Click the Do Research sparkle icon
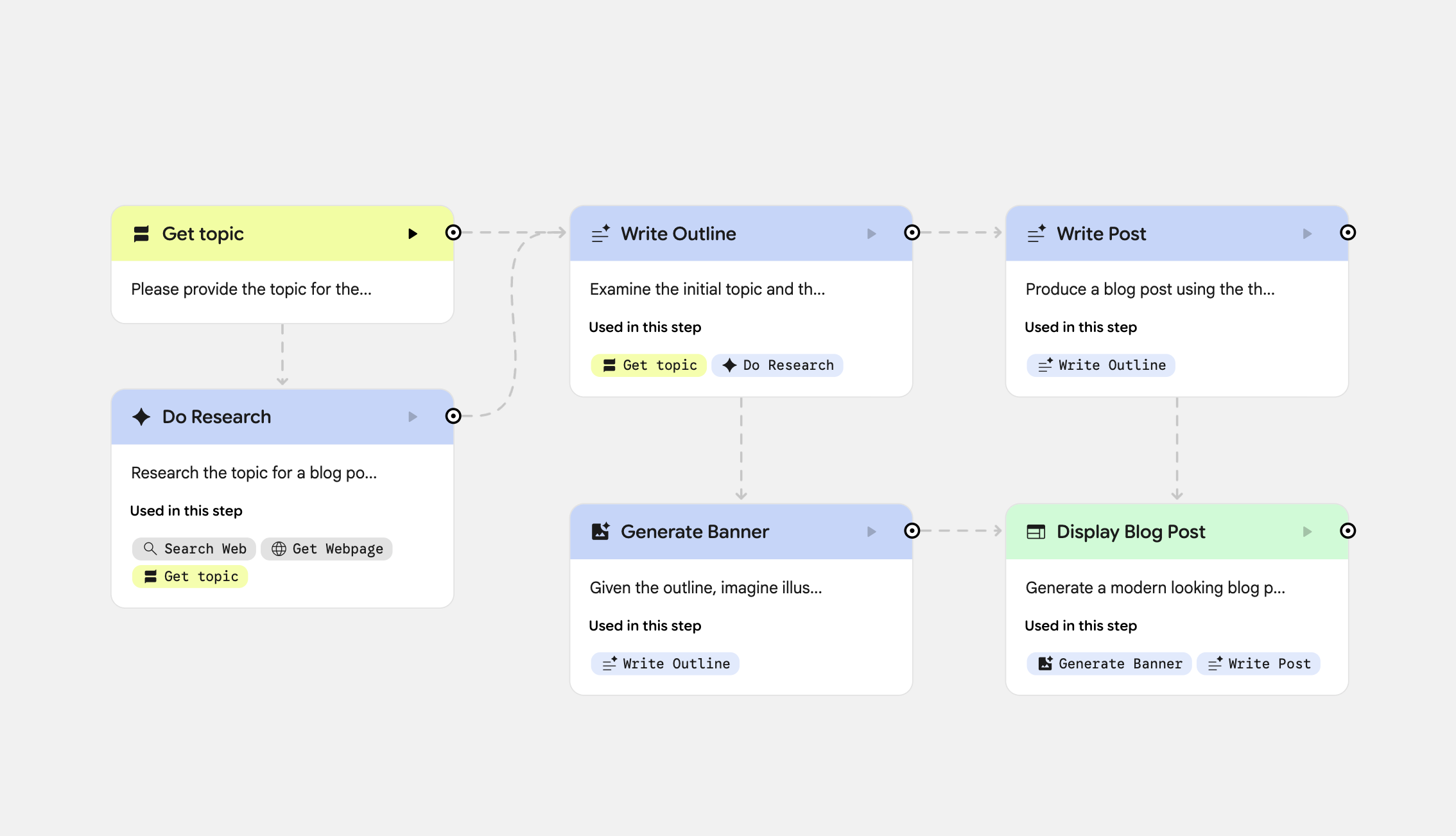Screen dimensions: 1456x836 tap(141, 417)
